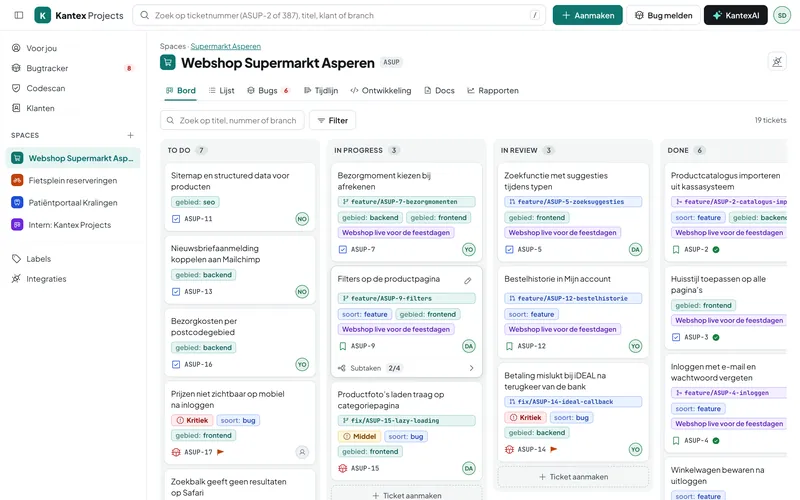Open the KantexAI assistant
The image size is (800, 500).
(x=736, y=15)
